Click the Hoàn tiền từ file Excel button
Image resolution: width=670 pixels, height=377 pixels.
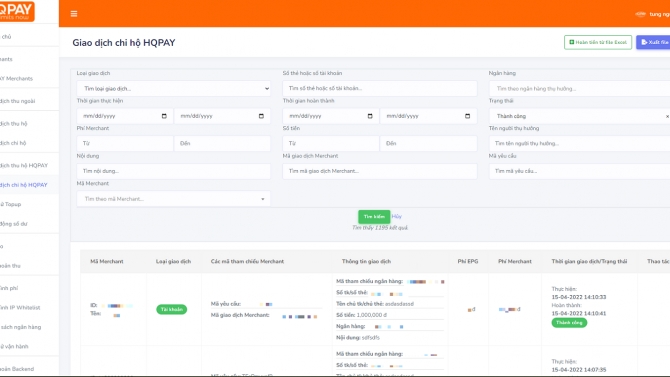click(598, 42)
